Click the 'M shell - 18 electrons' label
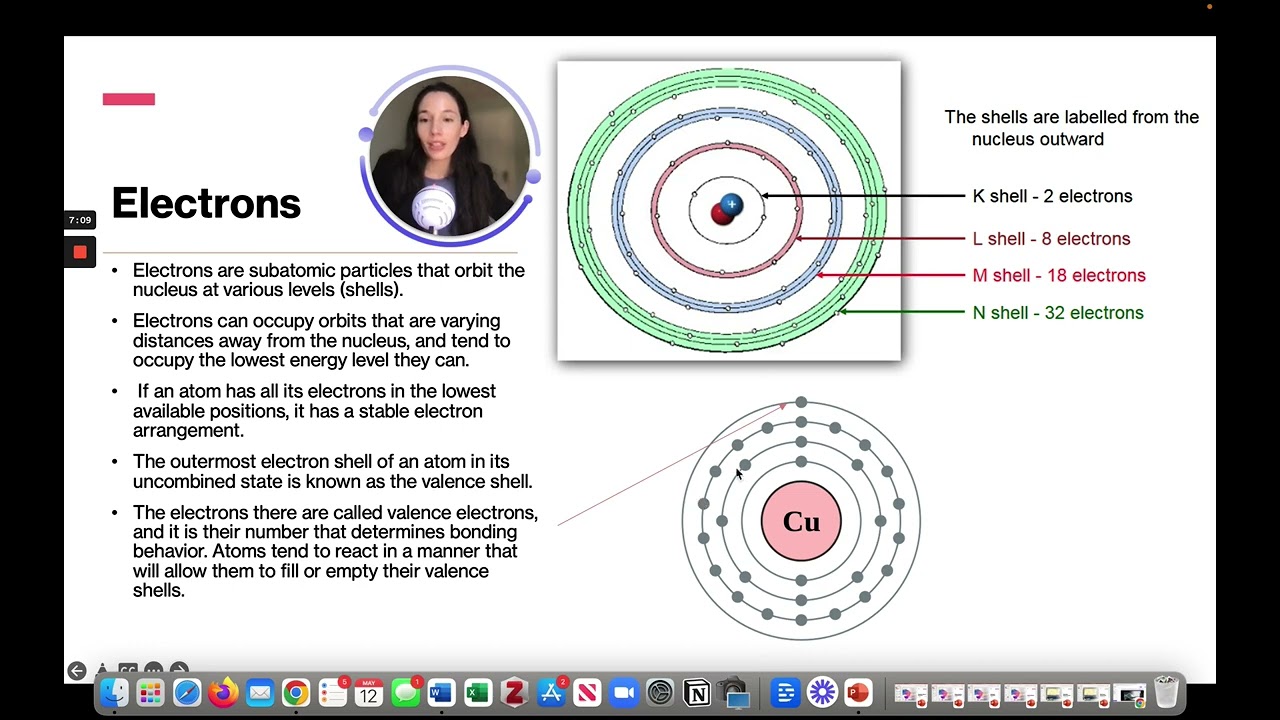 [x=1059, y=275]
